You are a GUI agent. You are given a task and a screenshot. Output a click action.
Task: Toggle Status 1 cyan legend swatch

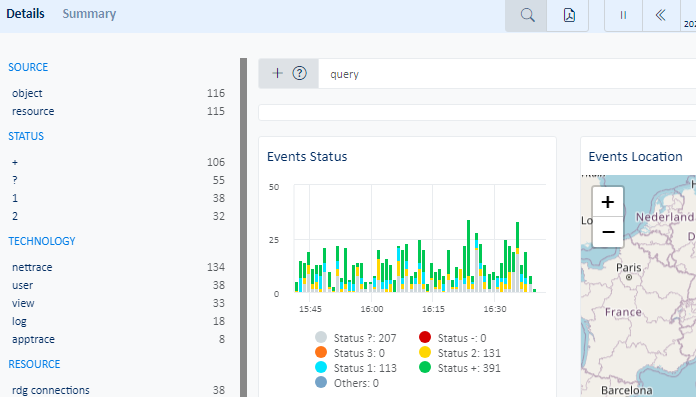[321, 368]
